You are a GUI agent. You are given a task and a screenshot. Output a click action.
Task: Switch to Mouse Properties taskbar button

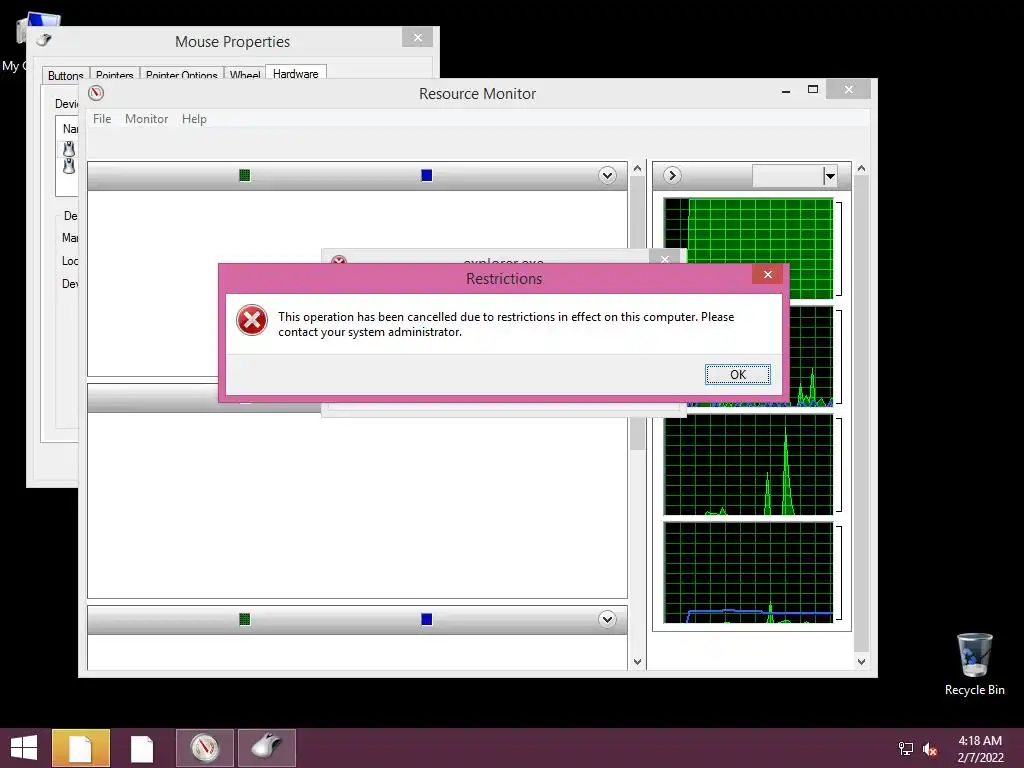[x=266, y=748]
